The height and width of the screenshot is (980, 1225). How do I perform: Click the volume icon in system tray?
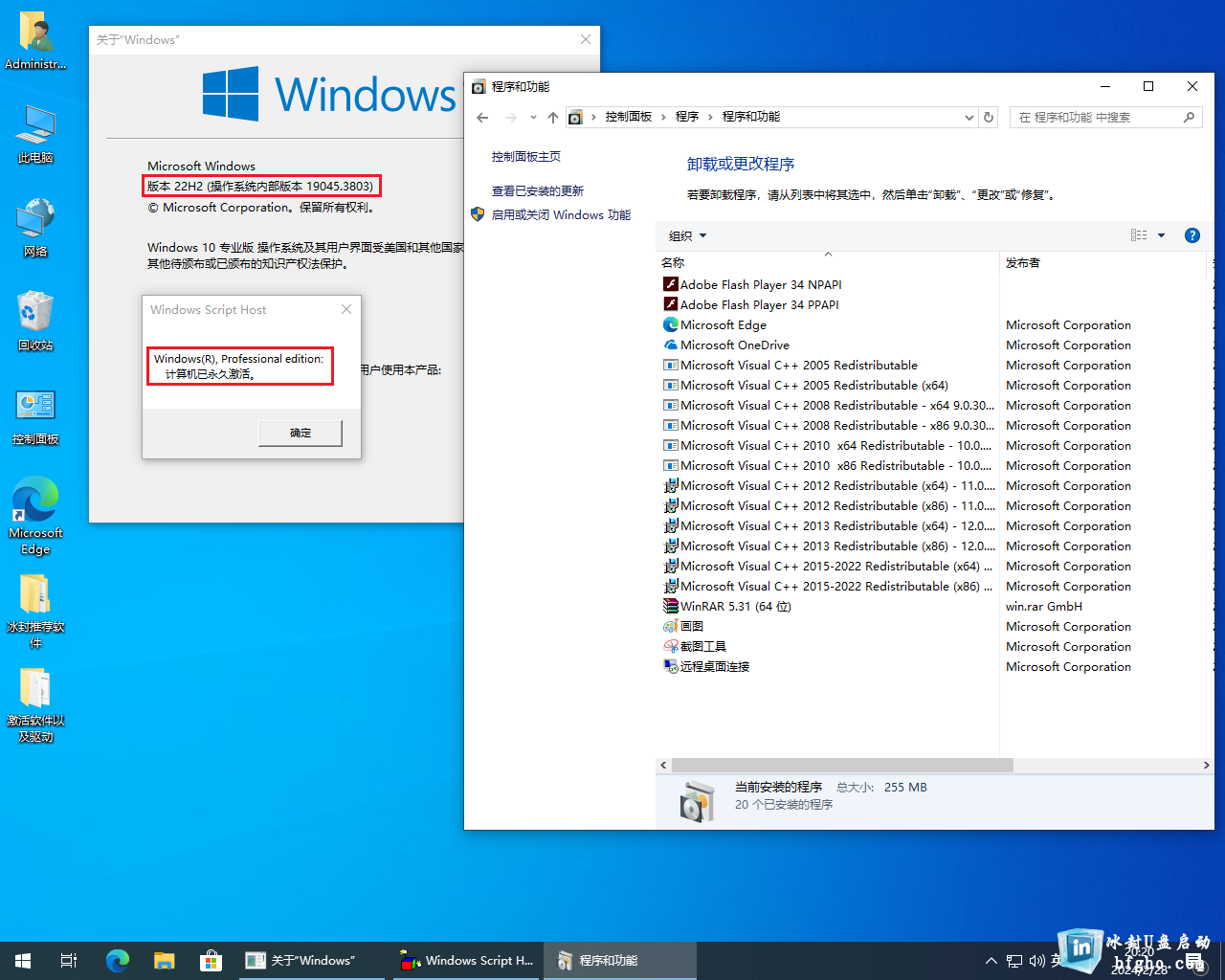1037,960
